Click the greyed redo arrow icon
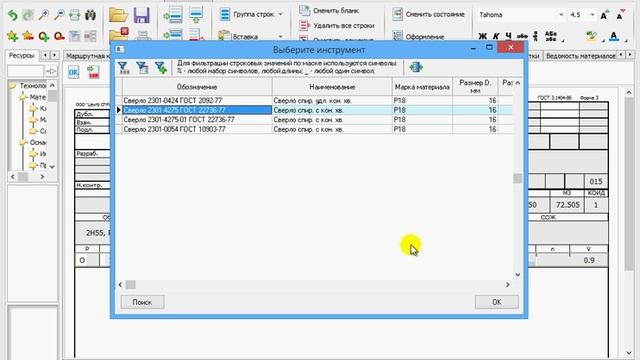 coord(28,16)
